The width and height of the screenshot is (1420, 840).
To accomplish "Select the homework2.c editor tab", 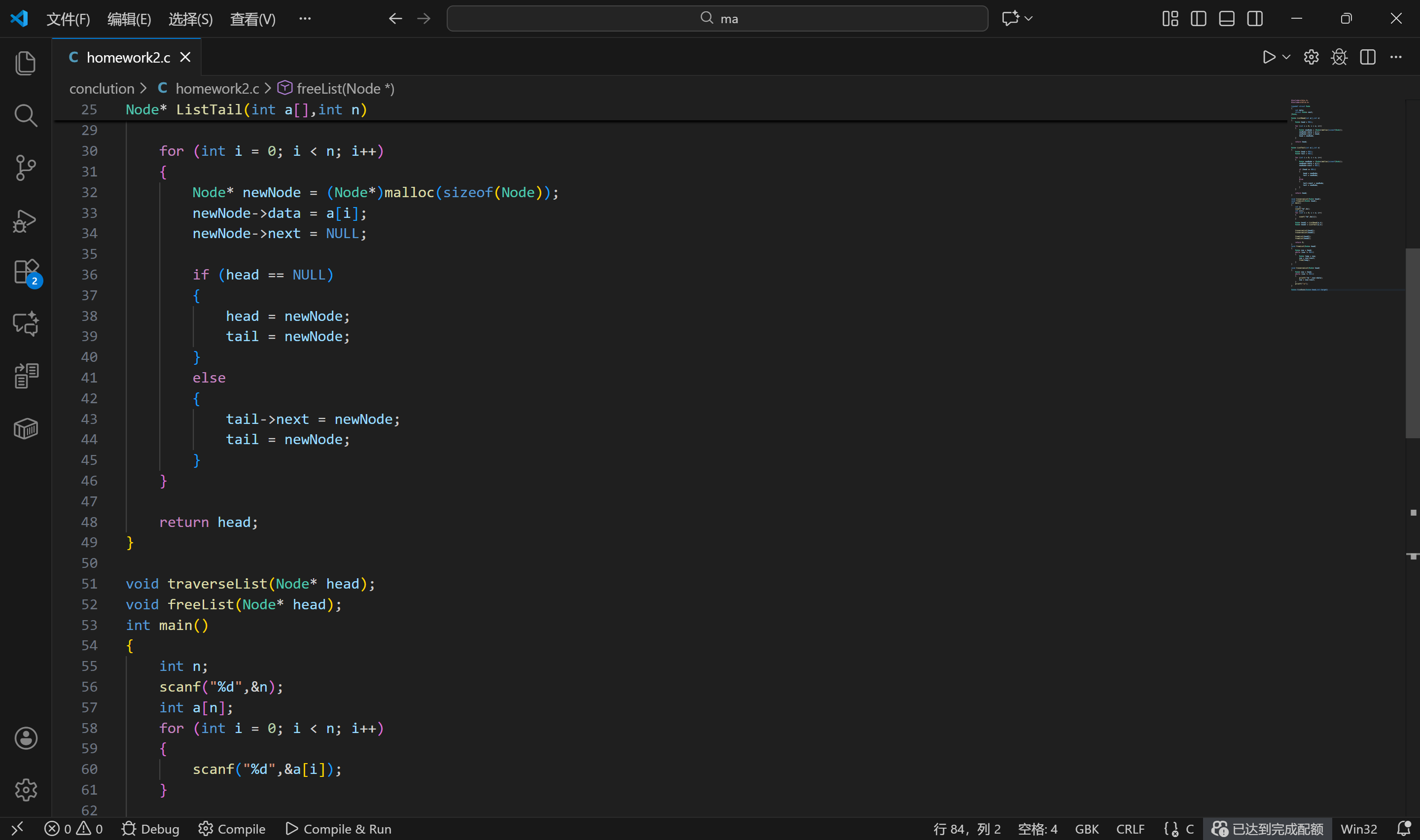I will [x=128, y=57].
